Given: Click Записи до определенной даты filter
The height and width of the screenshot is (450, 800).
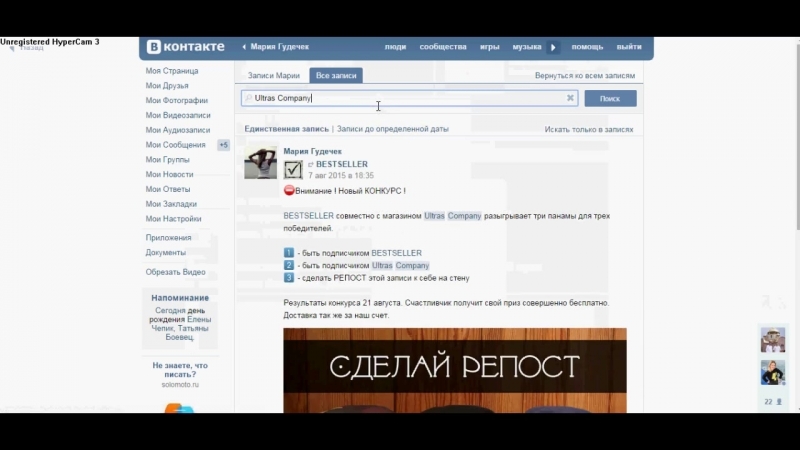Looking at the screenshot, I should [x=392, y=129].
